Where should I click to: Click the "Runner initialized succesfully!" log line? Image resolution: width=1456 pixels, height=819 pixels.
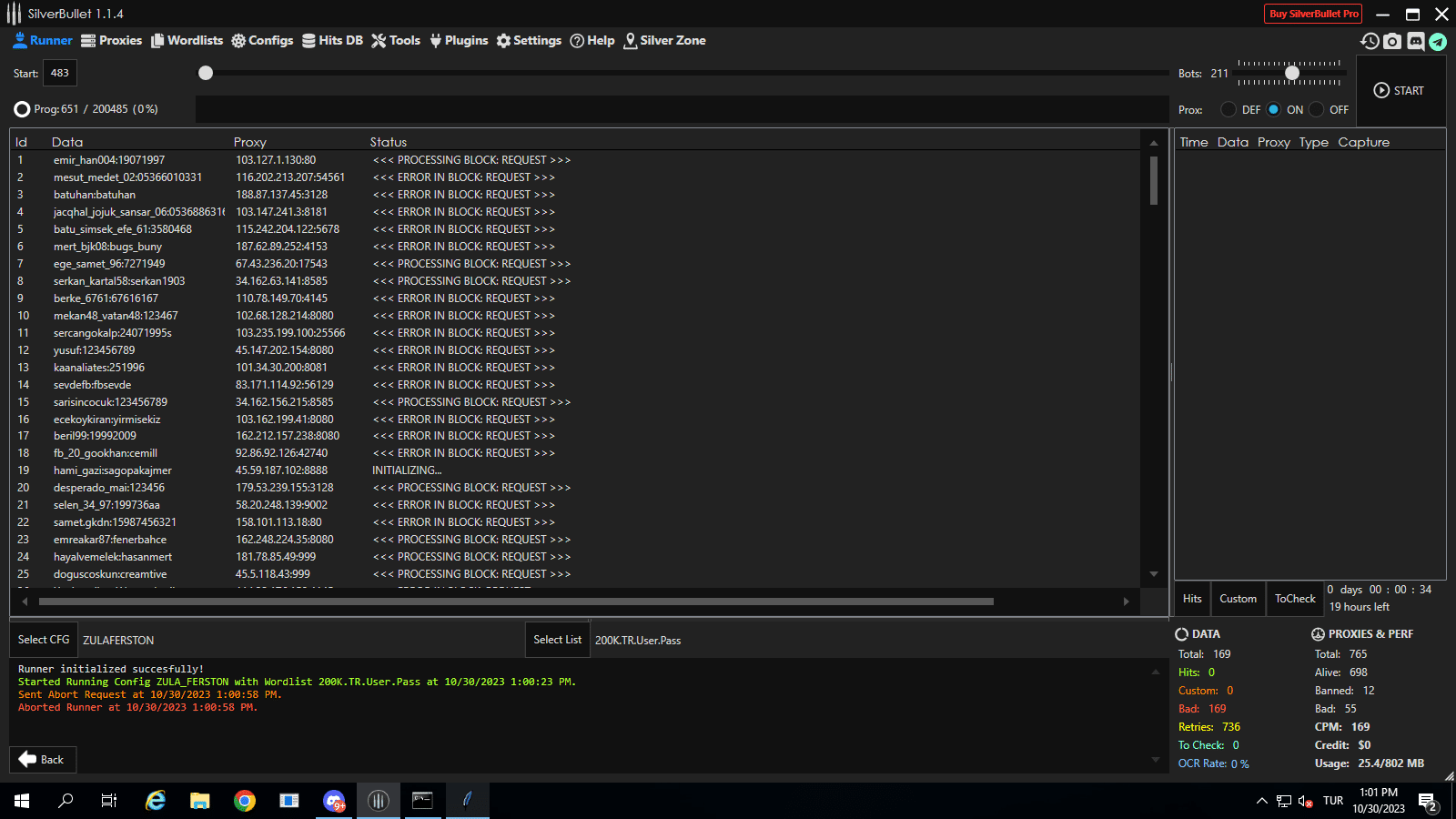(x=111, y=669)
